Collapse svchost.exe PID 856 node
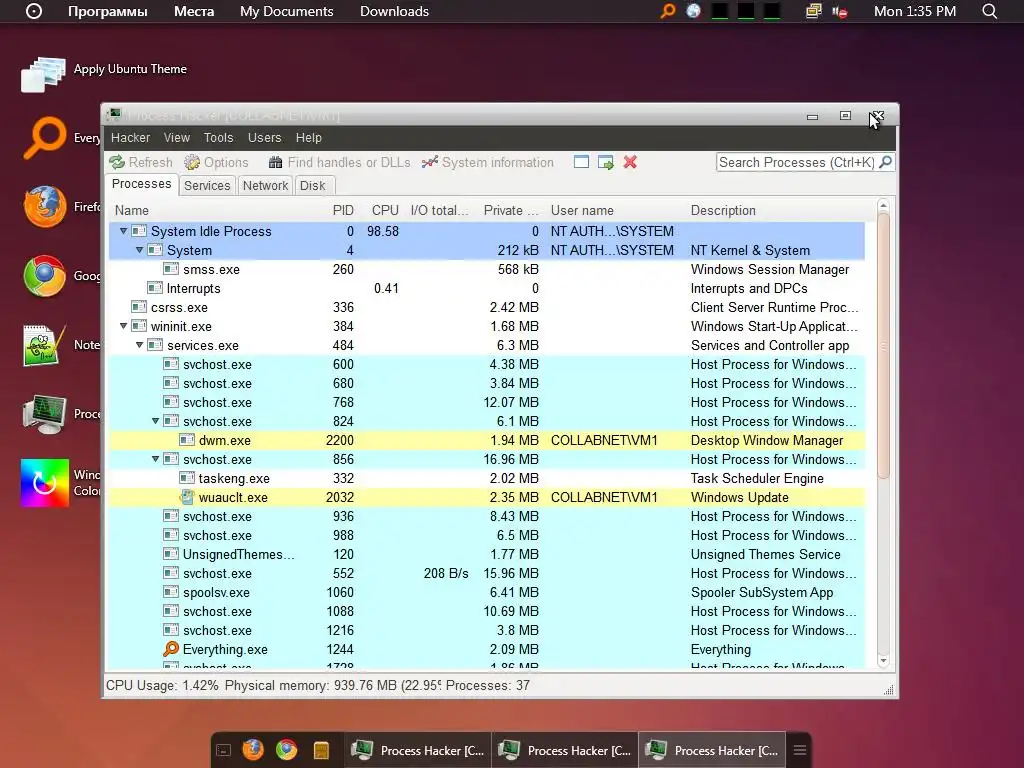This screenshot has height=768, width=1024. 155,459
